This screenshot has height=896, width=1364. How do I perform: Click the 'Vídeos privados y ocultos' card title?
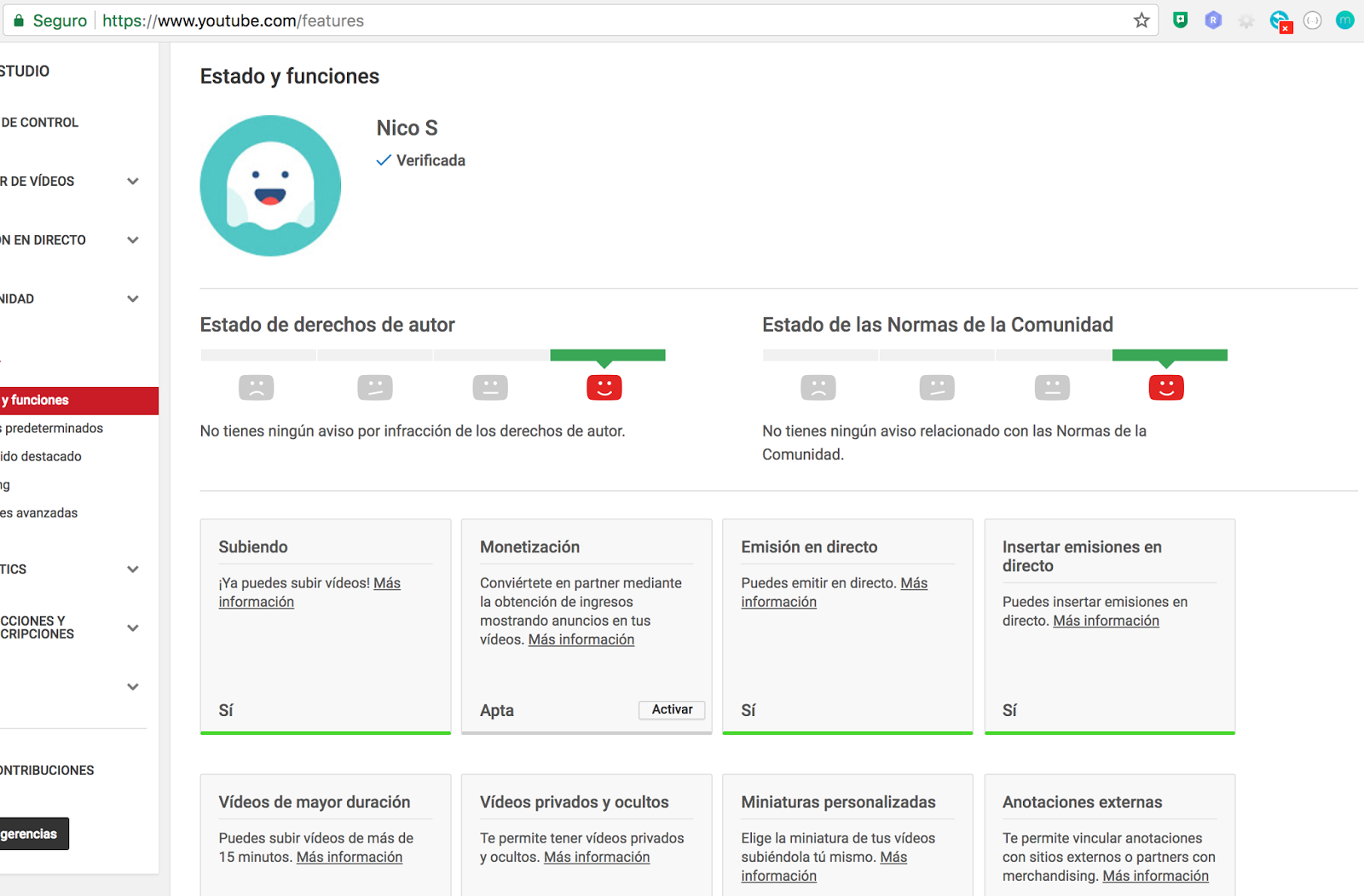coord(575,802)
